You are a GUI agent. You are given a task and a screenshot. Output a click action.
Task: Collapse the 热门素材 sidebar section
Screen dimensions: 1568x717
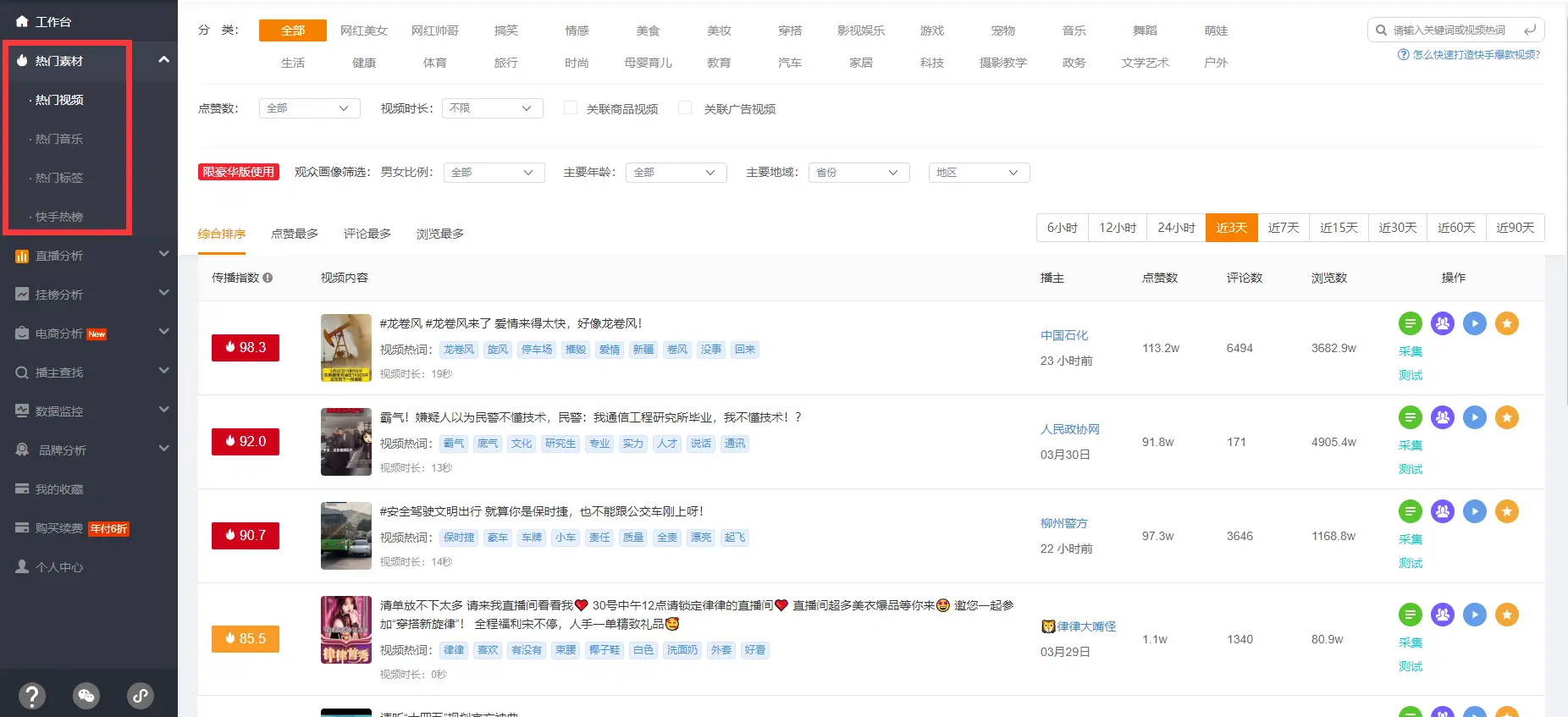click(163, 60)
